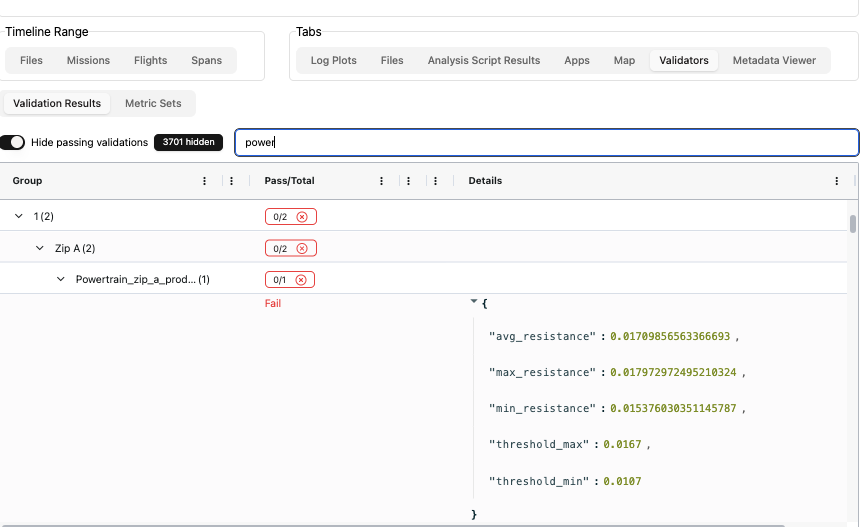Click min_resistance value 0.015376030351145787
Screen dimensions: 863x527
pos(673,409)
